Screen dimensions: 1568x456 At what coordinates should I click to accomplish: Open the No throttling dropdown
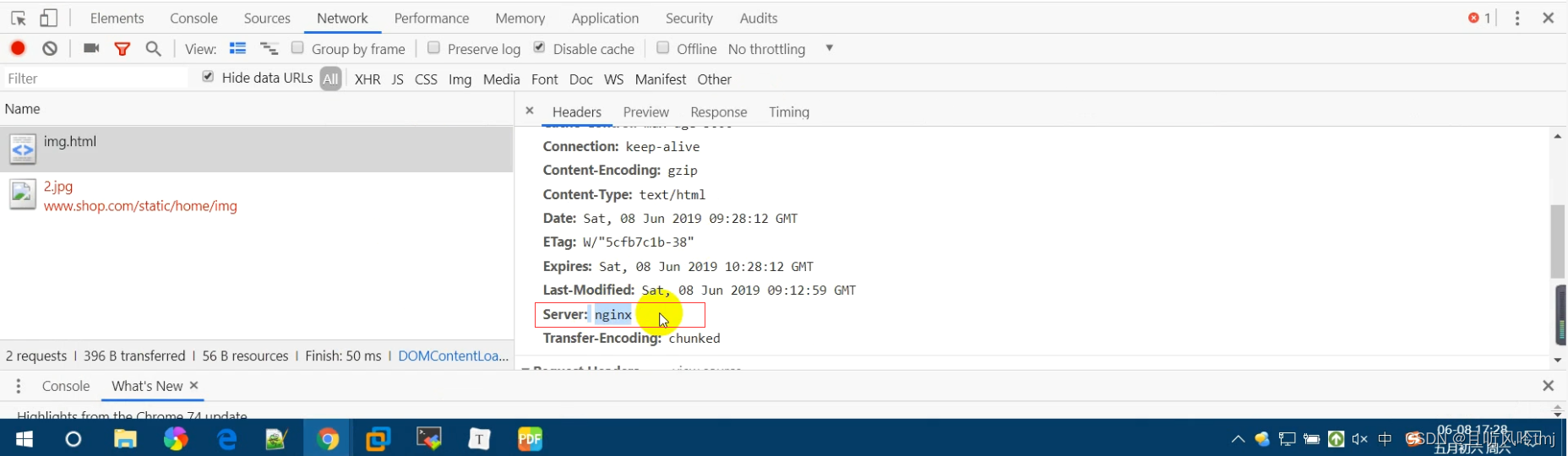click(781, 48)
